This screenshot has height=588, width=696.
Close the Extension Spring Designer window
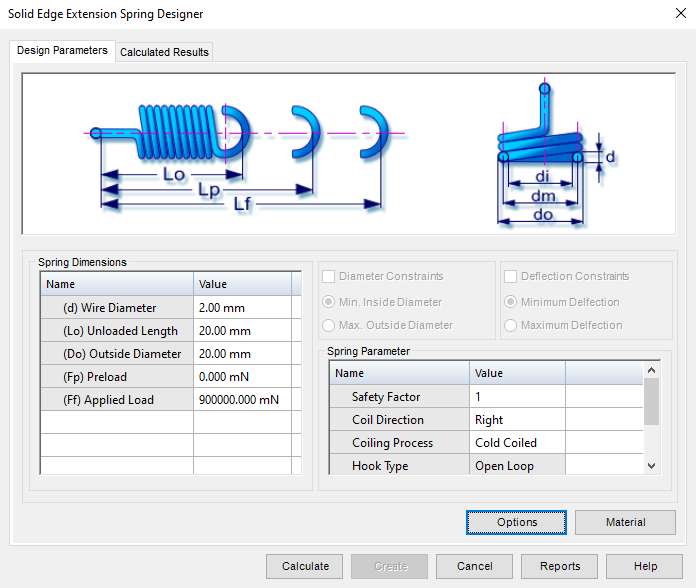pyautogui.click(x=680, y=13)
